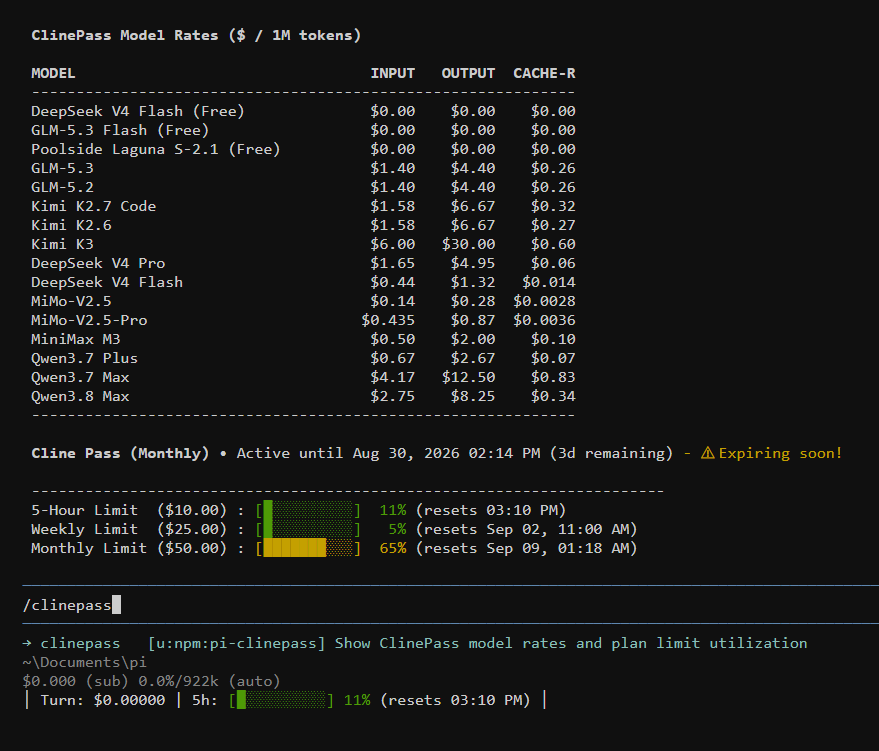879x751 pixels.
Task: Click the DeepSeek V4 Flash (Free) row
Action: [x=303, y=112]
